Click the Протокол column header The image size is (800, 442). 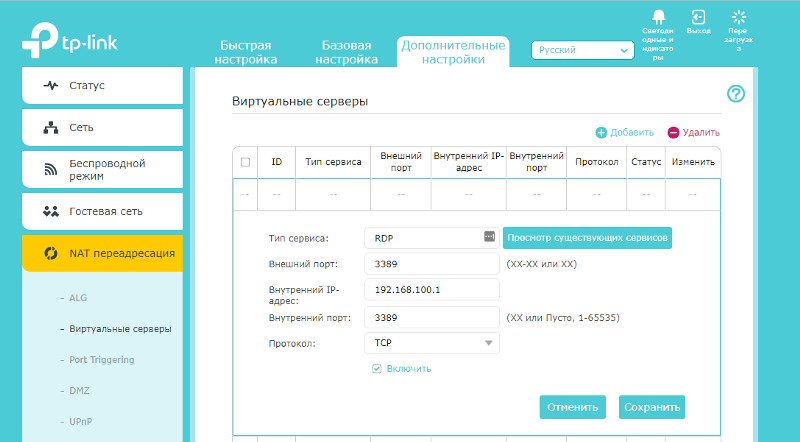596,162
